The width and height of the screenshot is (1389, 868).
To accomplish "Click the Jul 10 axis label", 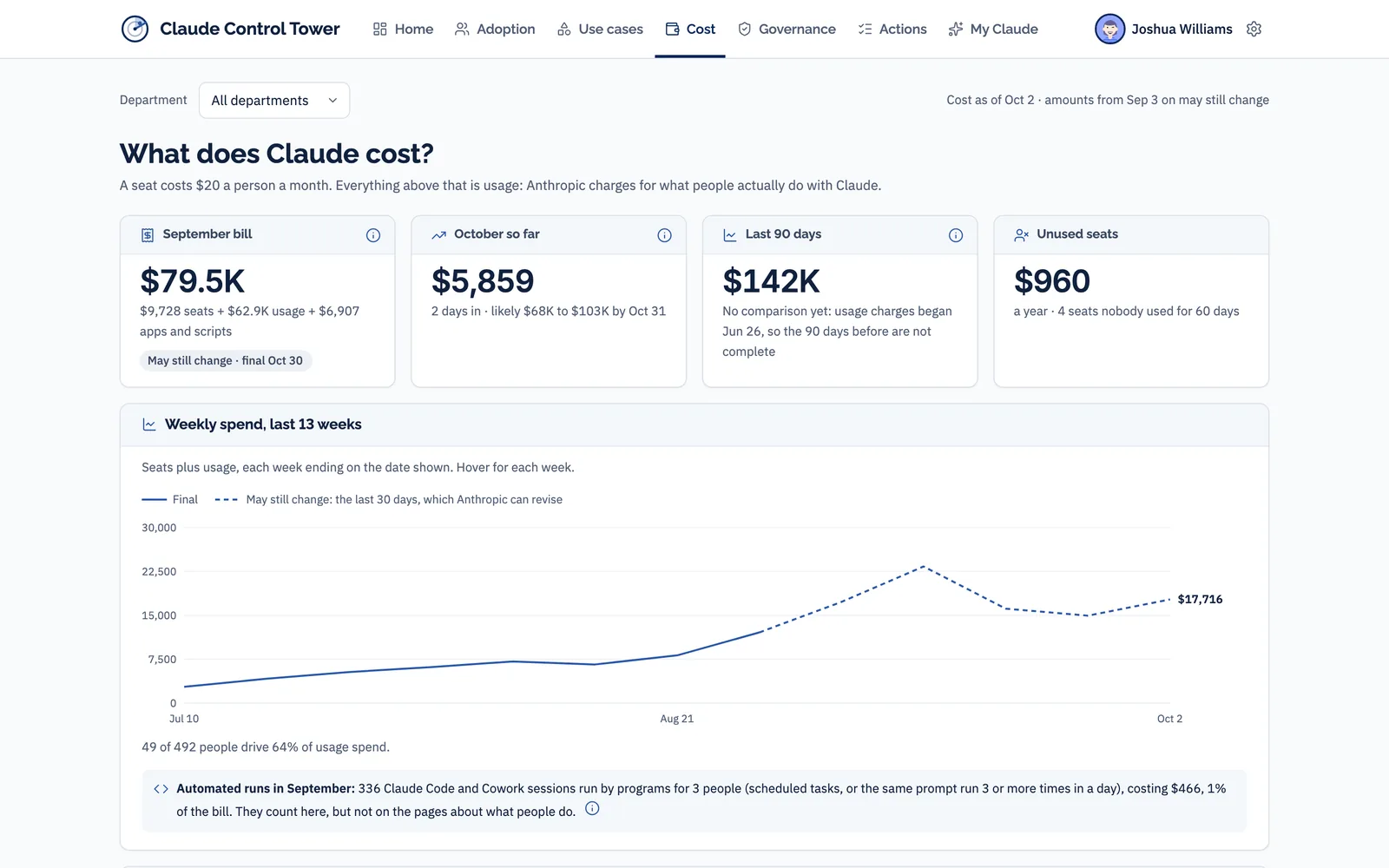I will 184,719.
